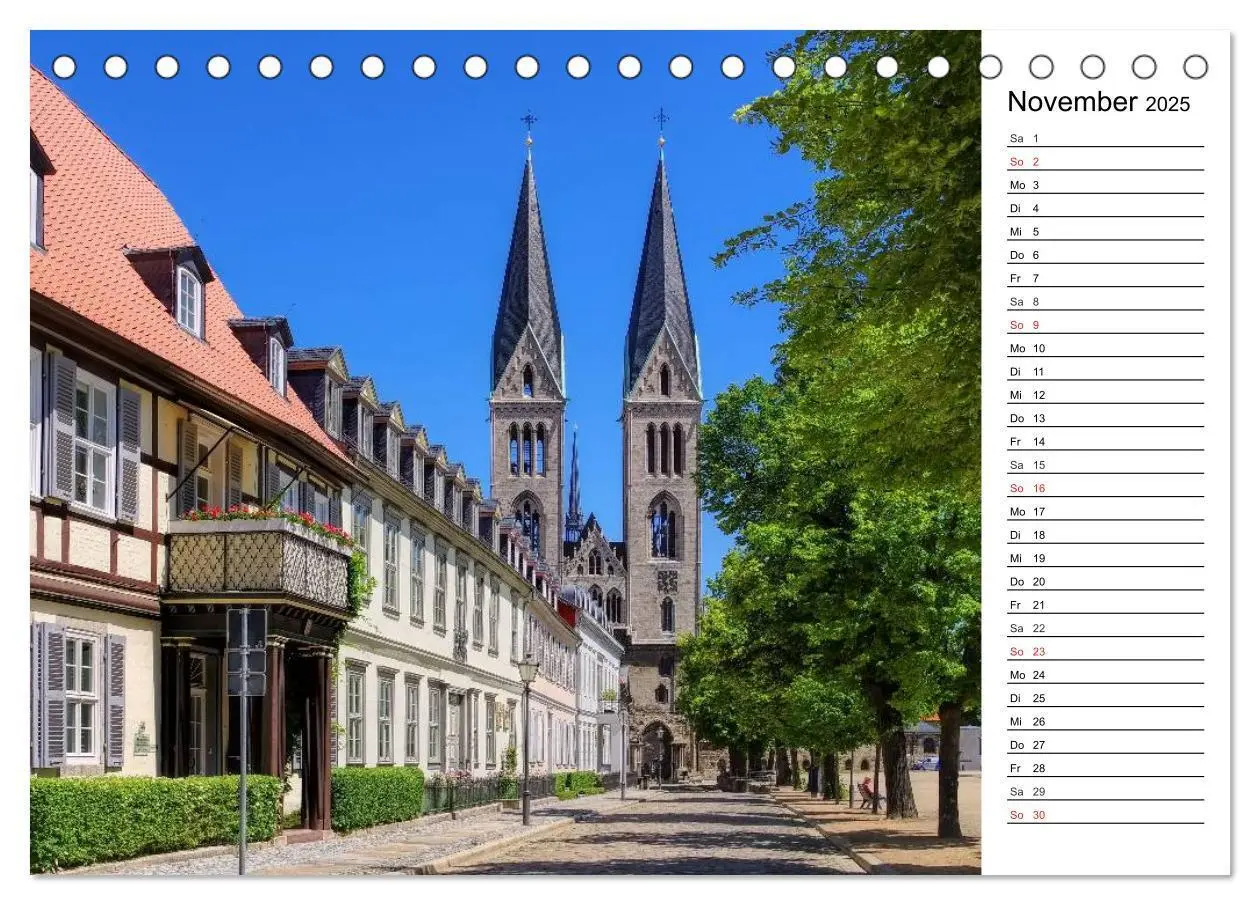Pick the row "Do 20"

tap(1105, 582)
